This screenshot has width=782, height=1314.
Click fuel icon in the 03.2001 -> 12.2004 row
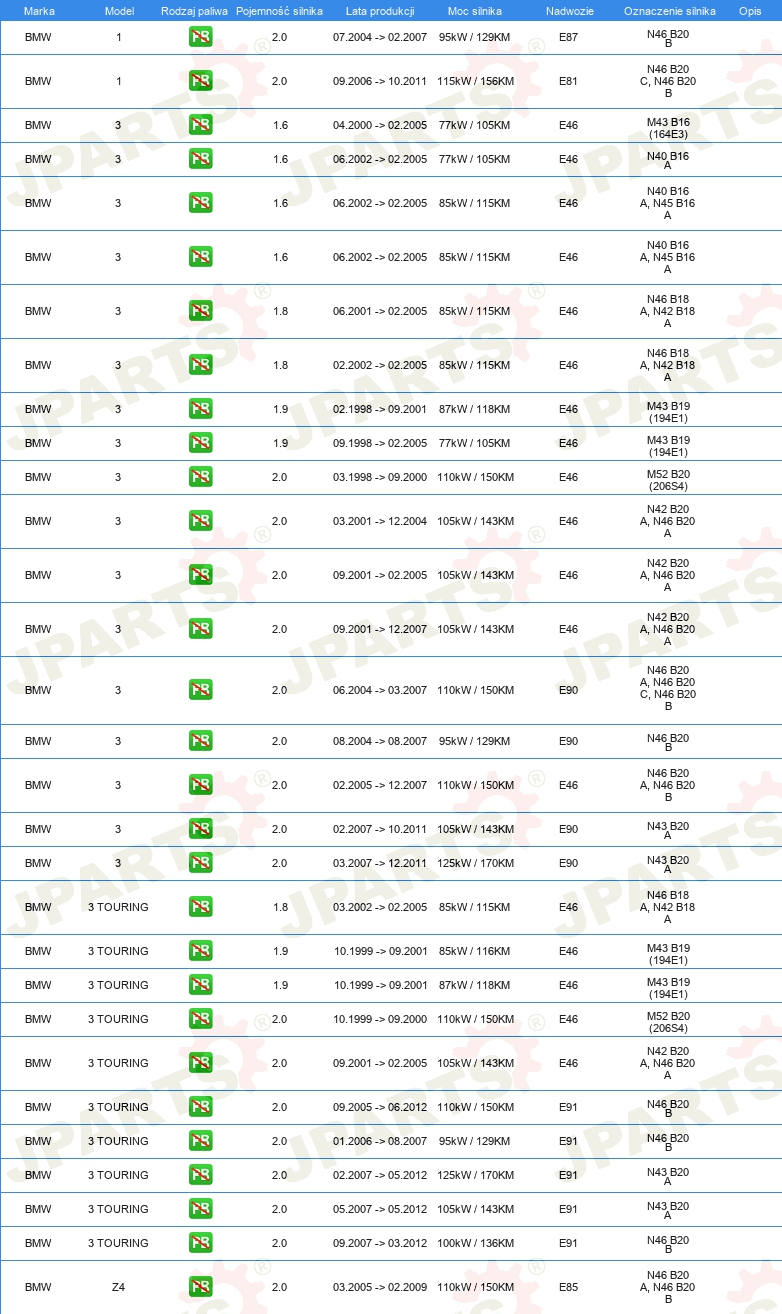[200, 521]
